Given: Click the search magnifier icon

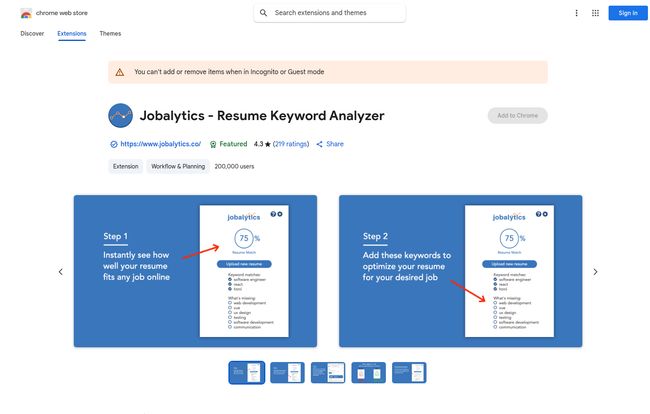Looking at the screenshot, I should [x=263, y=13].
